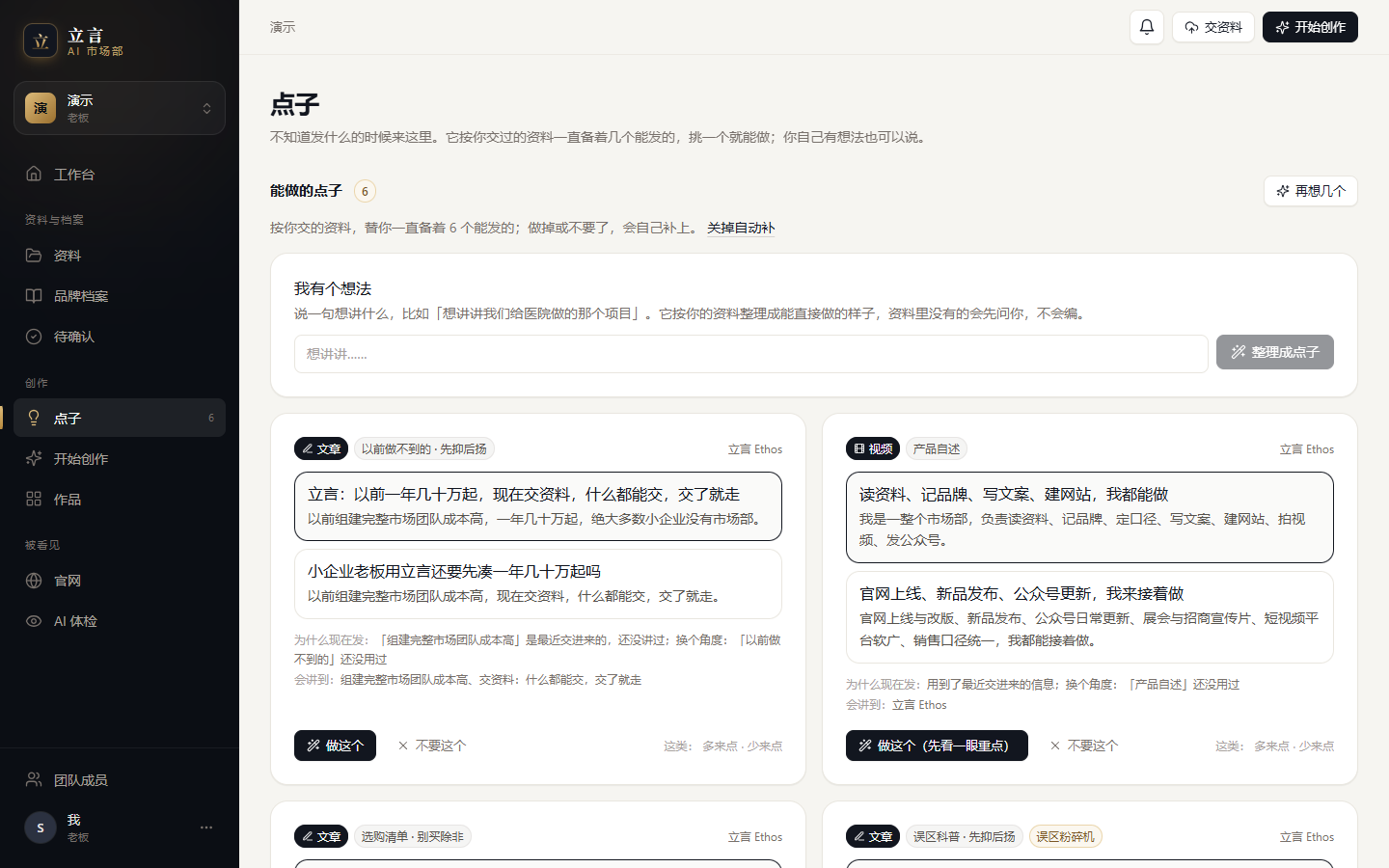Select title option 读资料、记品牌、写文案

pyautogui.click(x=1090, y=517)
